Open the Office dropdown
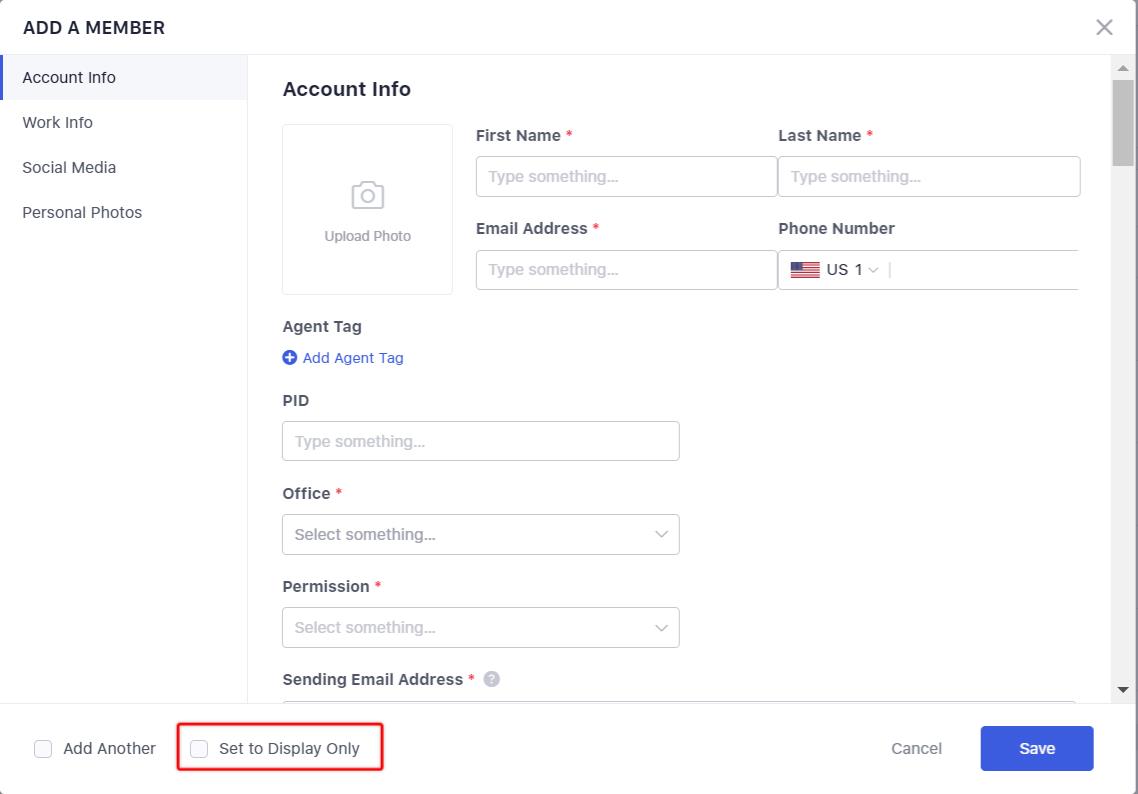This screenshot has width=1138, height=794. pos(480,534)
